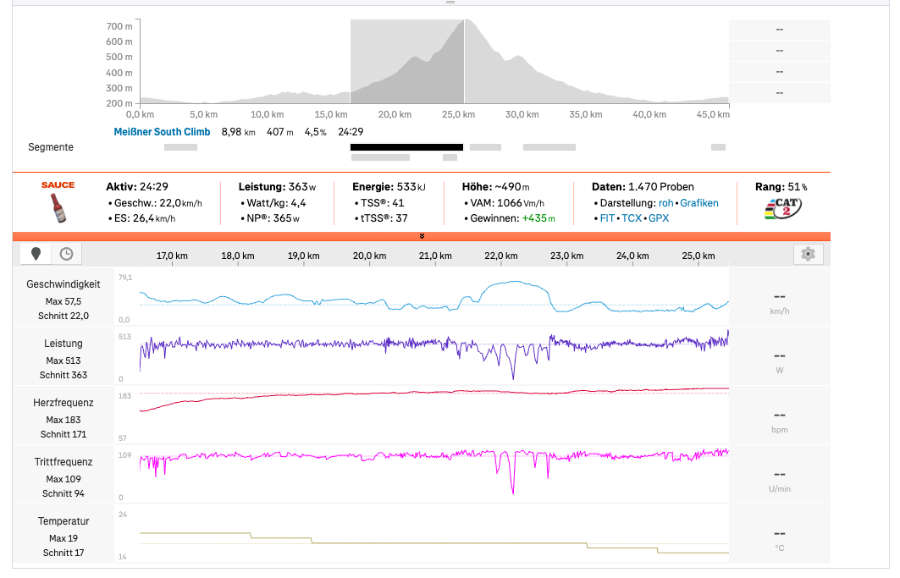
Task: Select the first gray segment bar on left
Action: coord(180,147)
